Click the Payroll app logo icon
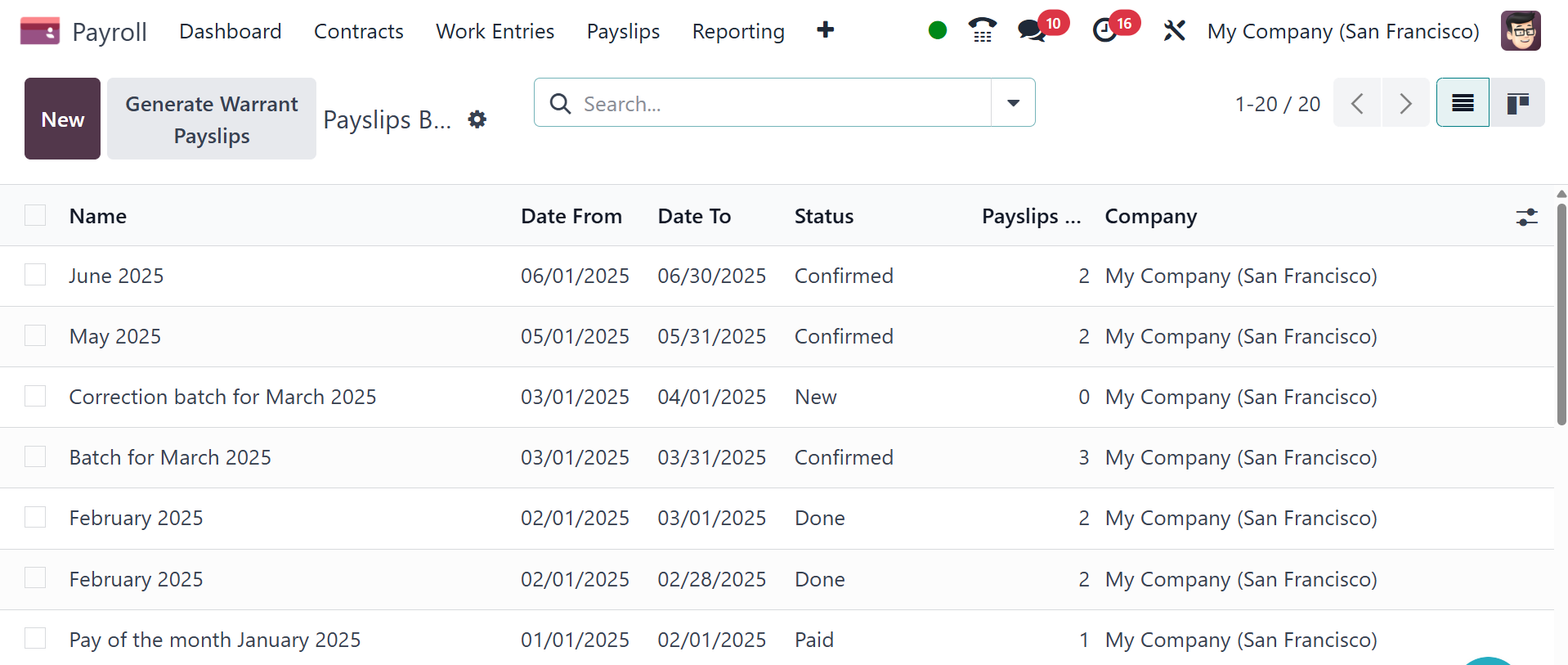The image size is (1568, 665). [39, 31]
